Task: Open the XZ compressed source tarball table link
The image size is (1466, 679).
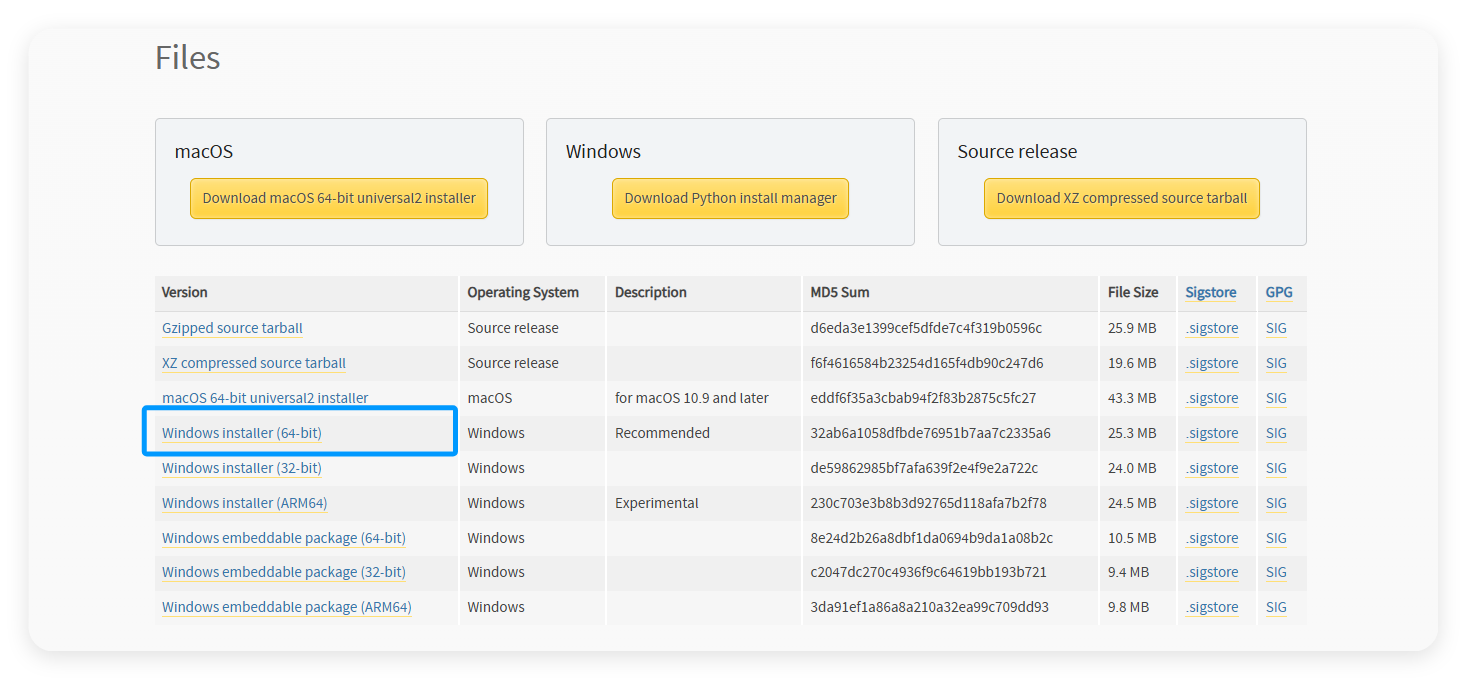Action: pos(254,363)
